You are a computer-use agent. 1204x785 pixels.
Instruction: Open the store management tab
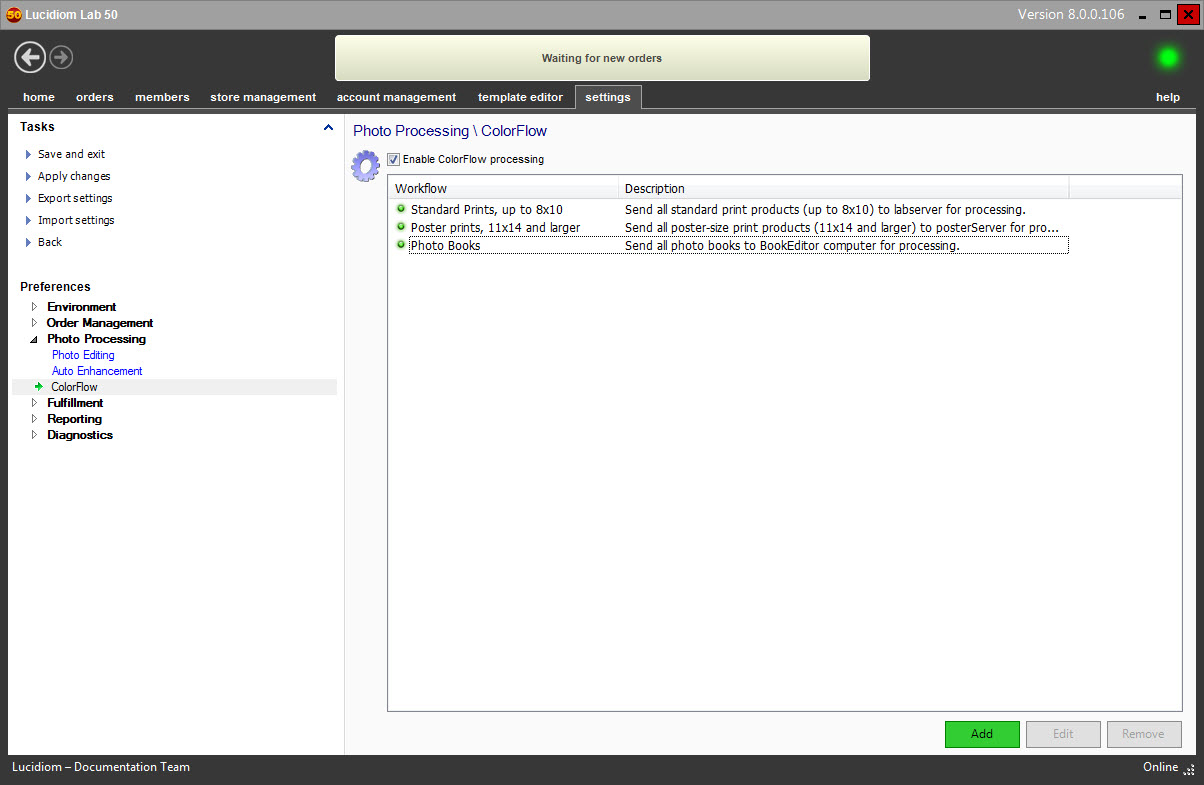(263, 97)
